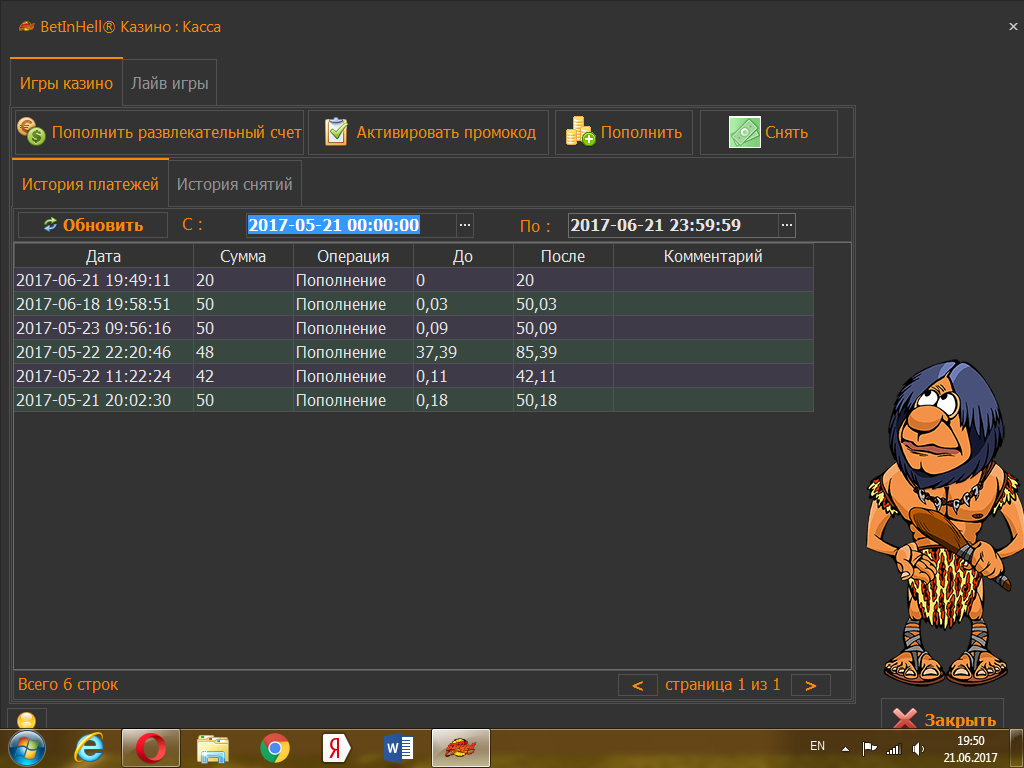Click the Всего 6 строк status text
Screen dimensions: 1024x768
[x=68, y=684]
